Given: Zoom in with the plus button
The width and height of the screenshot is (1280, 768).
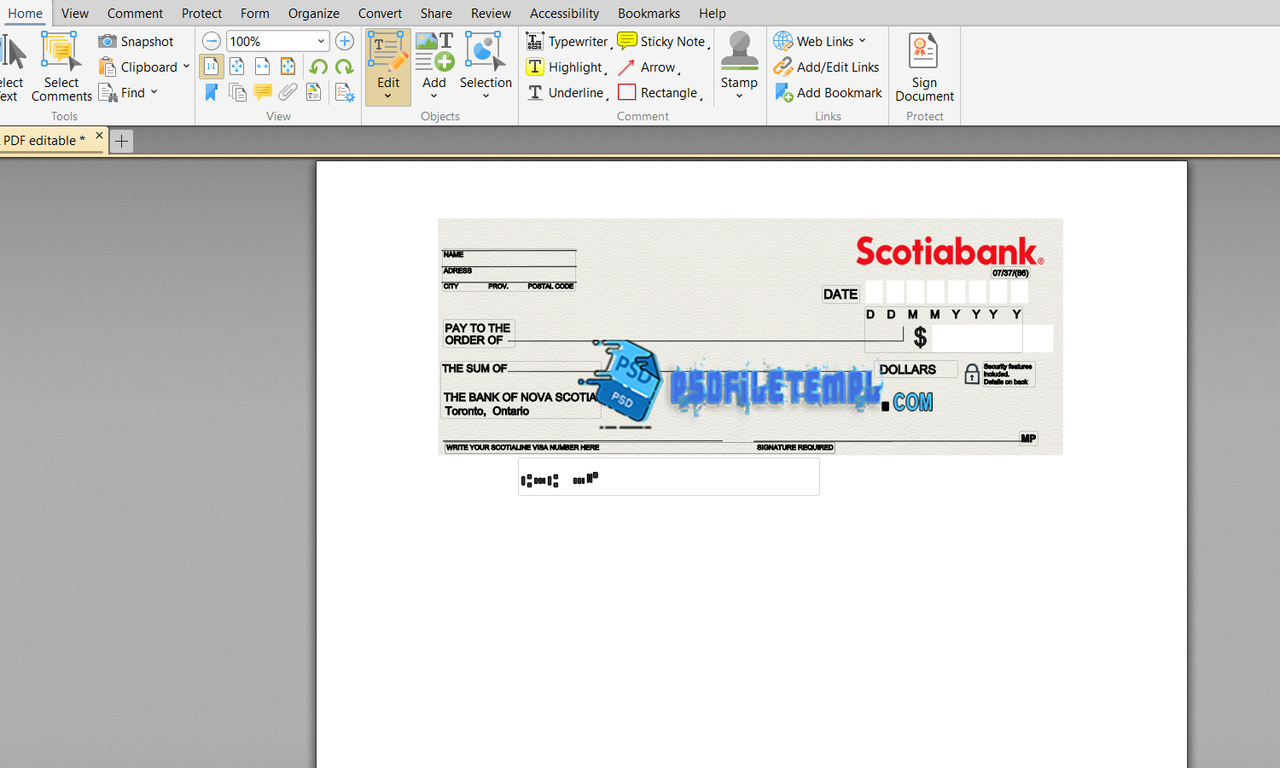Looking at the screenshot, I should tap(344, 41).
